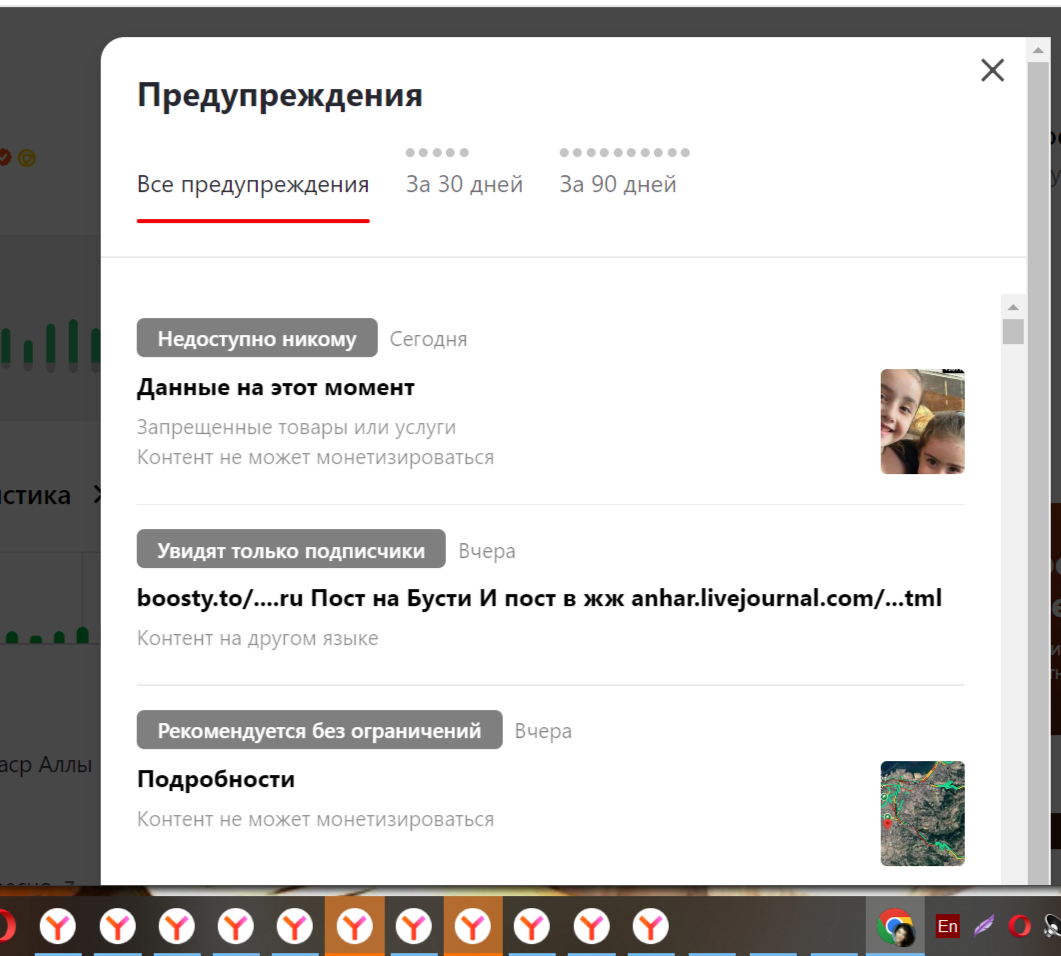
Task: Switch to the 'За 90 дней' tab
Action: [617, 184]
